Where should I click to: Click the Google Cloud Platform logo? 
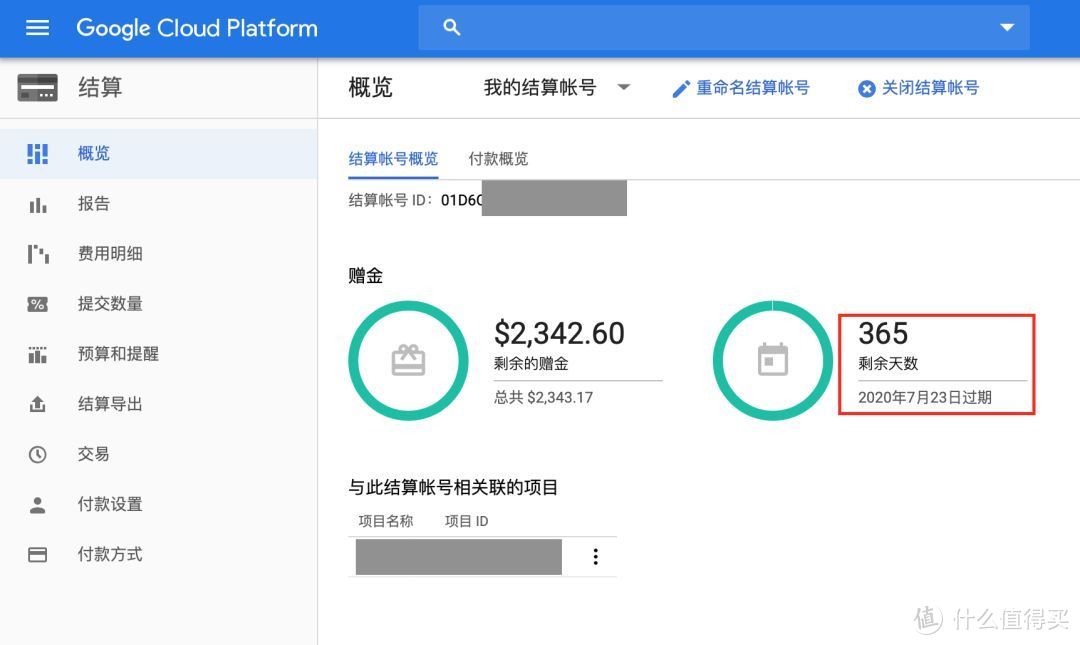197,28
